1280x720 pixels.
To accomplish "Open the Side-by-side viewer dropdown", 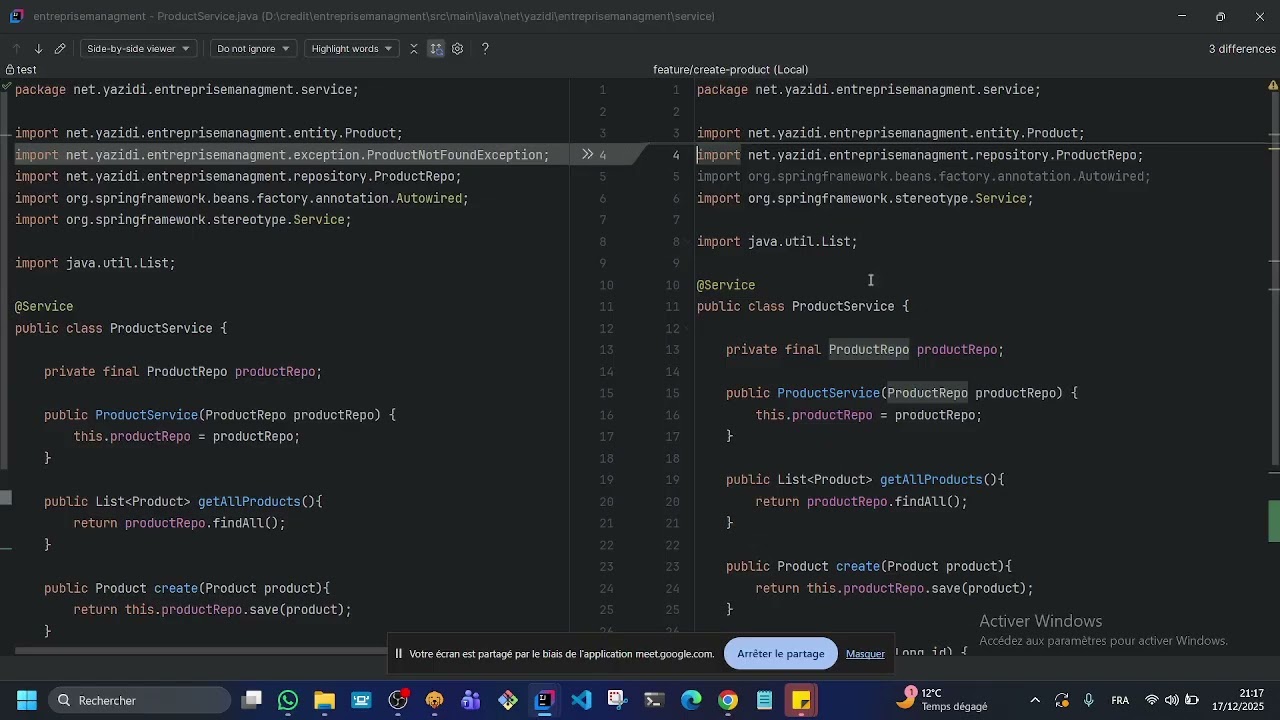I will point(137,48).
